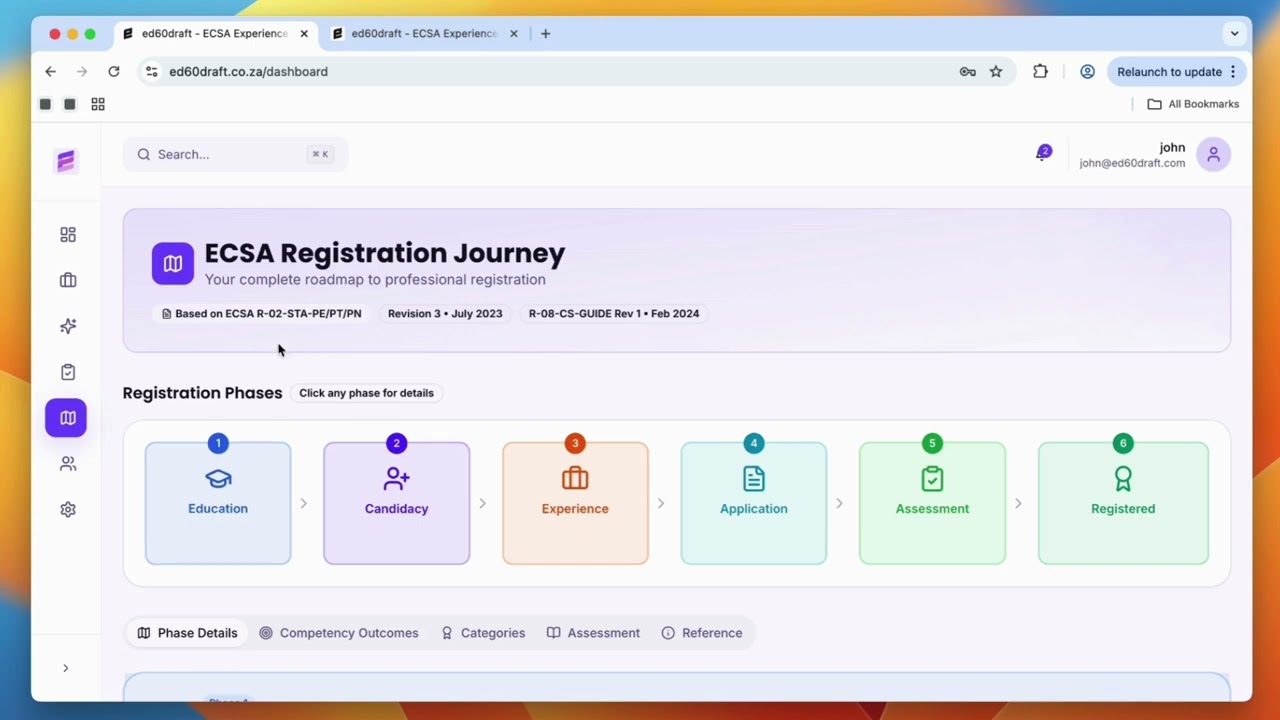Switch to the Reference tab
1280x720 pixels.
tap(702, 633)
